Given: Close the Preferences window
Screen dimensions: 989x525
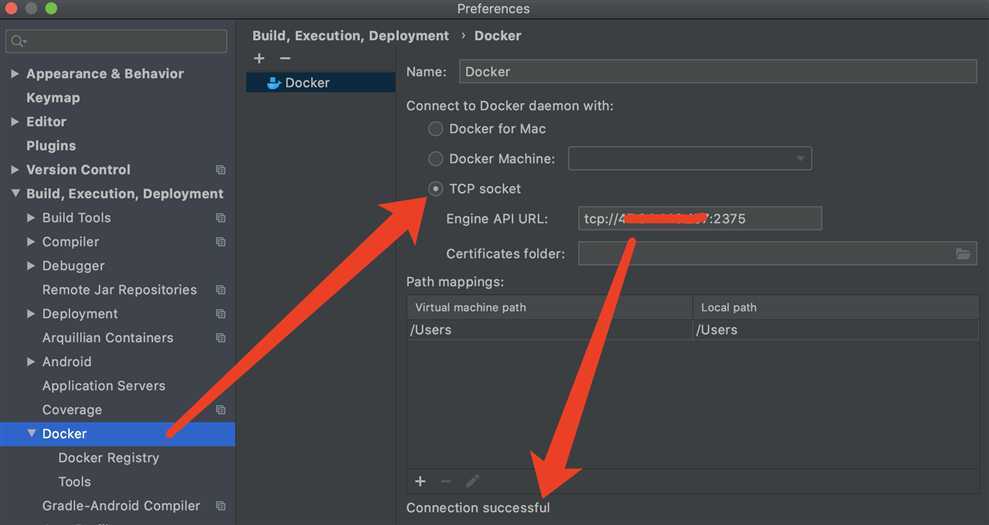Looking at the screenshot, I should pos(11,8).
